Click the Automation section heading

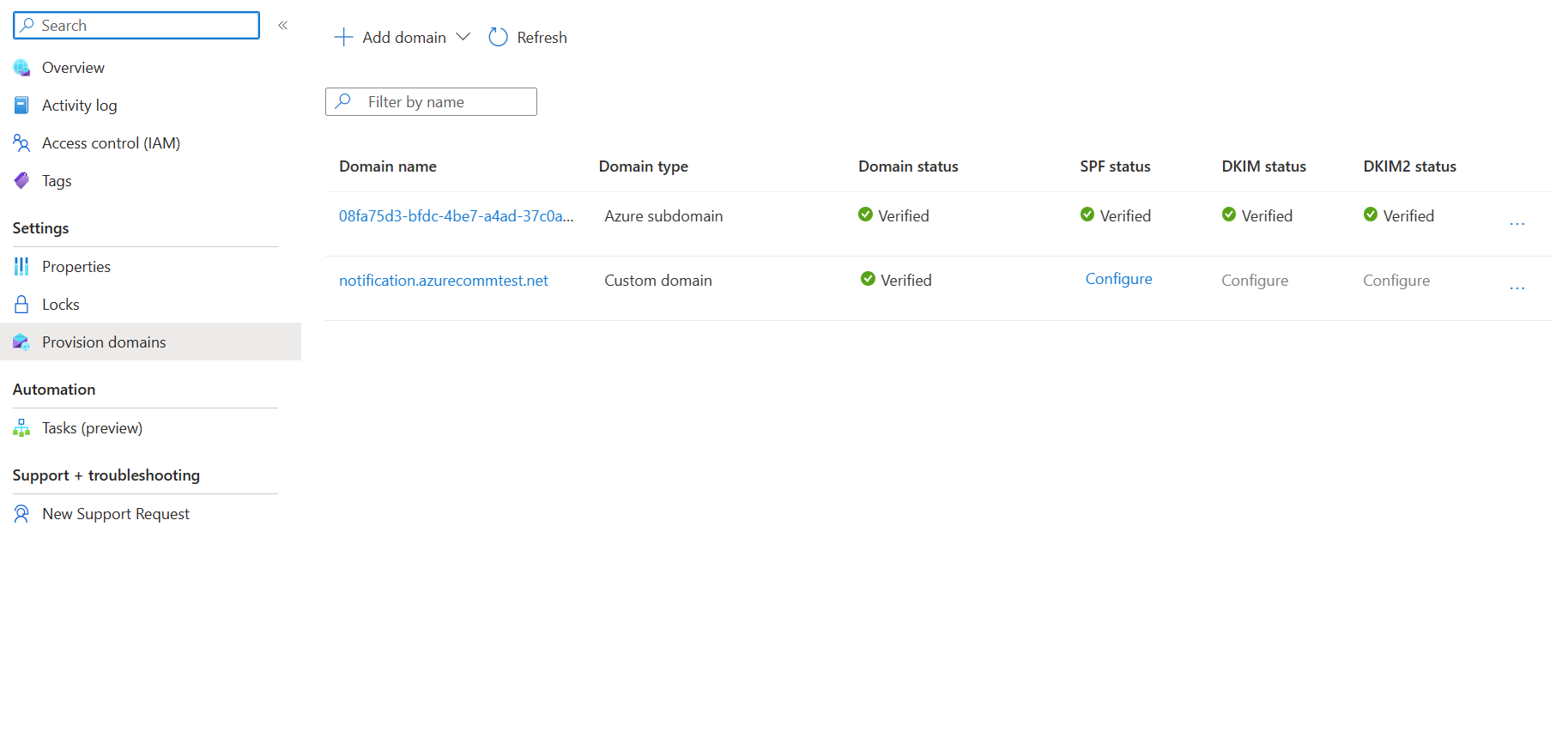click(x=54, y=390)
